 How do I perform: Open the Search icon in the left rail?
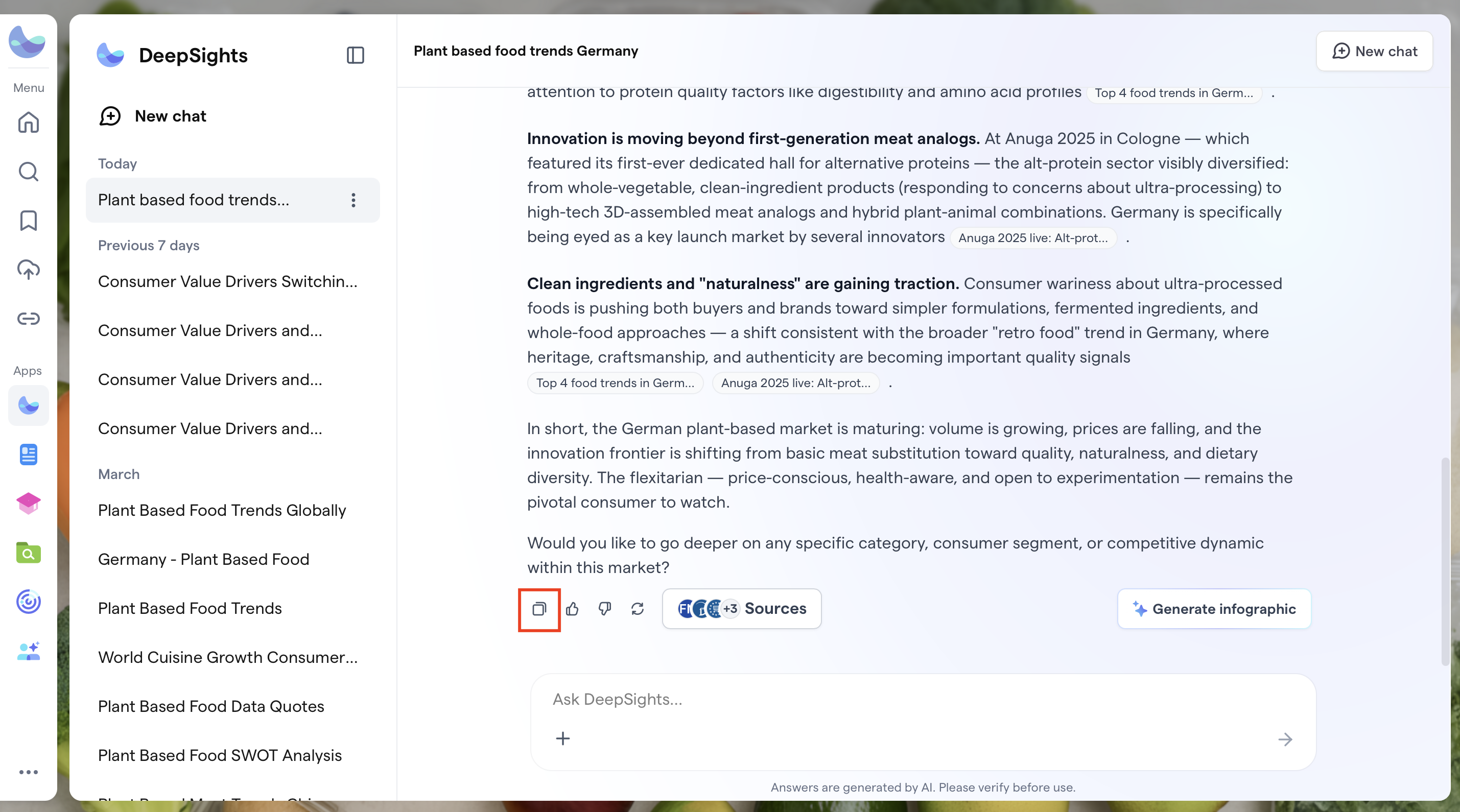coord(28,171)
